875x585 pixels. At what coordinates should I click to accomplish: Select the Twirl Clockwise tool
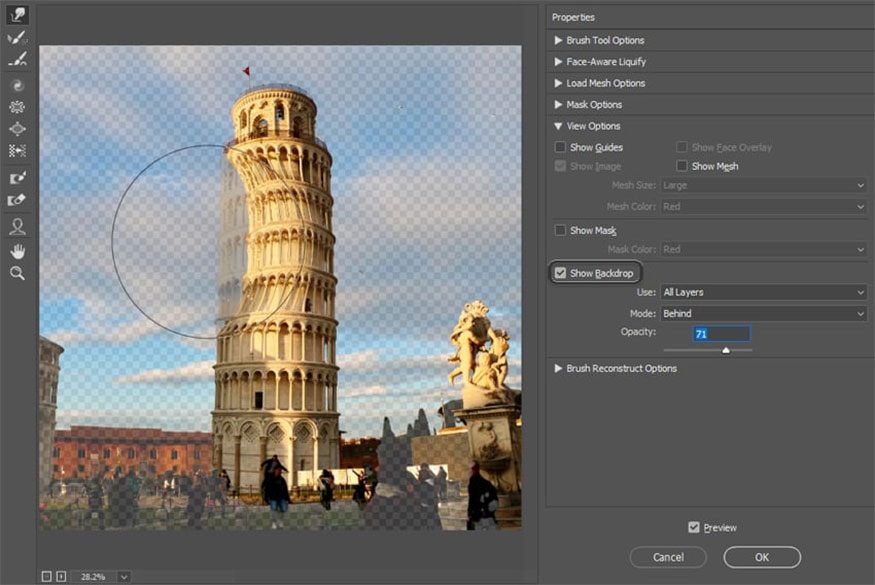click(x=17, y=85)
